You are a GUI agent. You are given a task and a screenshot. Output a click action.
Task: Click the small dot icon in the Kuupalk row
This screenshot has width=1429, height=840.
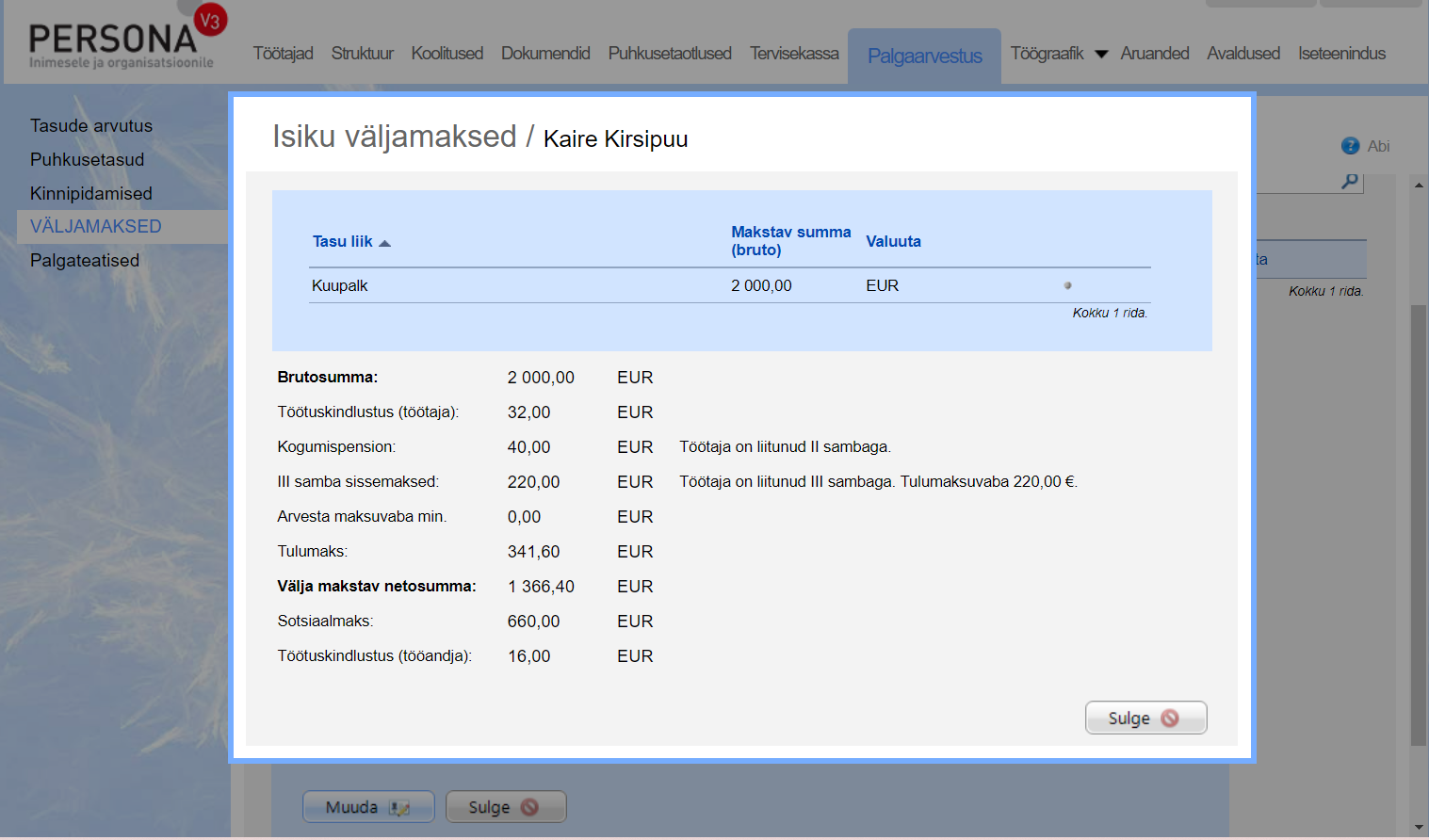[x=1067, y=285]
